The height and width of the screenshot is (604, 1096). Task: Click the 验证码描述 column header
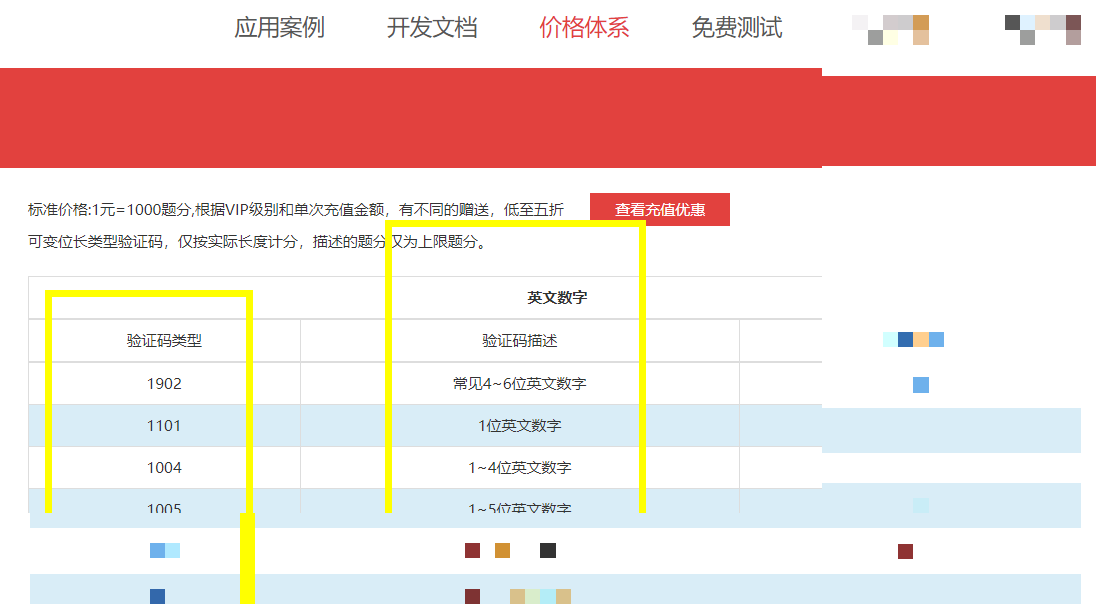[519, 341]
